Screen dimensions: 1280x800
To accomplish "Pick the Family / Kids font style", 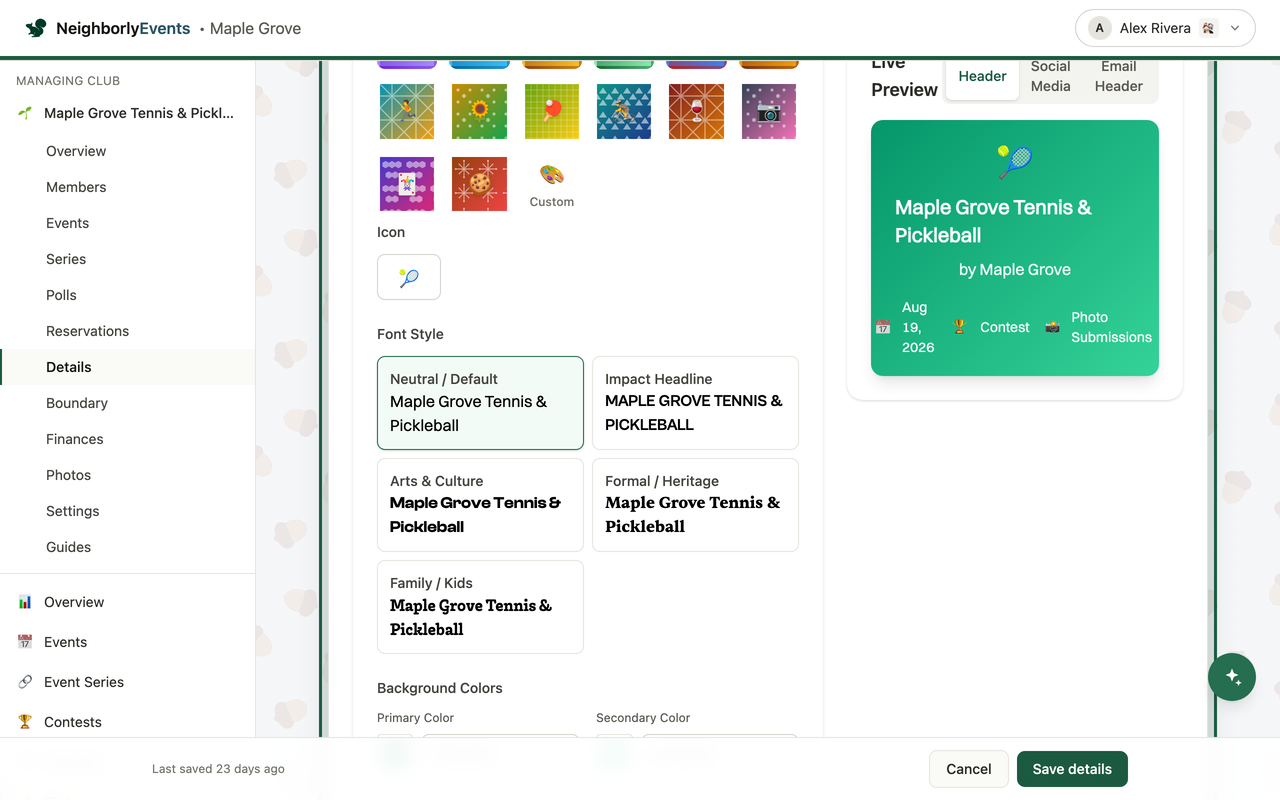I will [x=480, y=607].
